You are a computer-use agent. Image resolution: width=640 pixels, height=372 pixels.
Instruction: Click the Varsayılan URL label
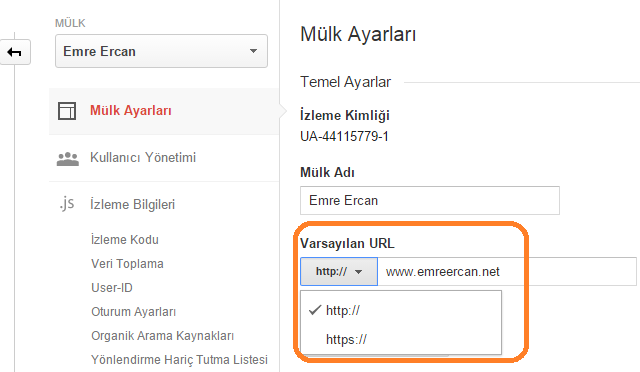click(347, 243)
